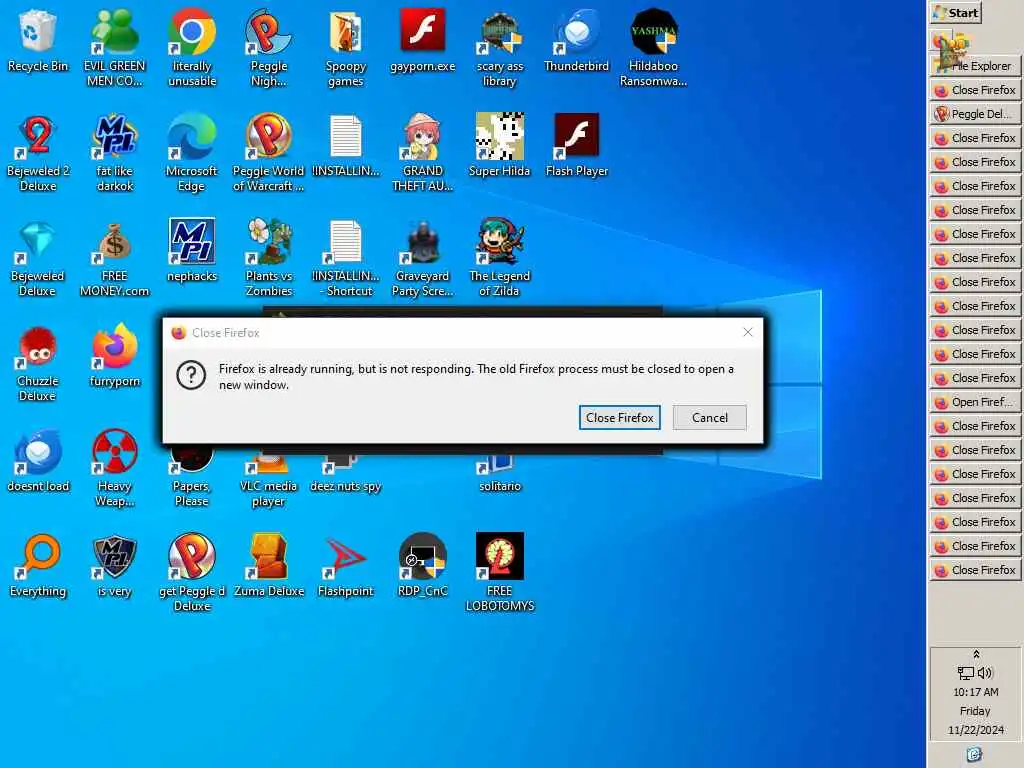The image size is (1024, 768).
Task: Dismiss the dialog with its X button
Action: tap(748, 332)
